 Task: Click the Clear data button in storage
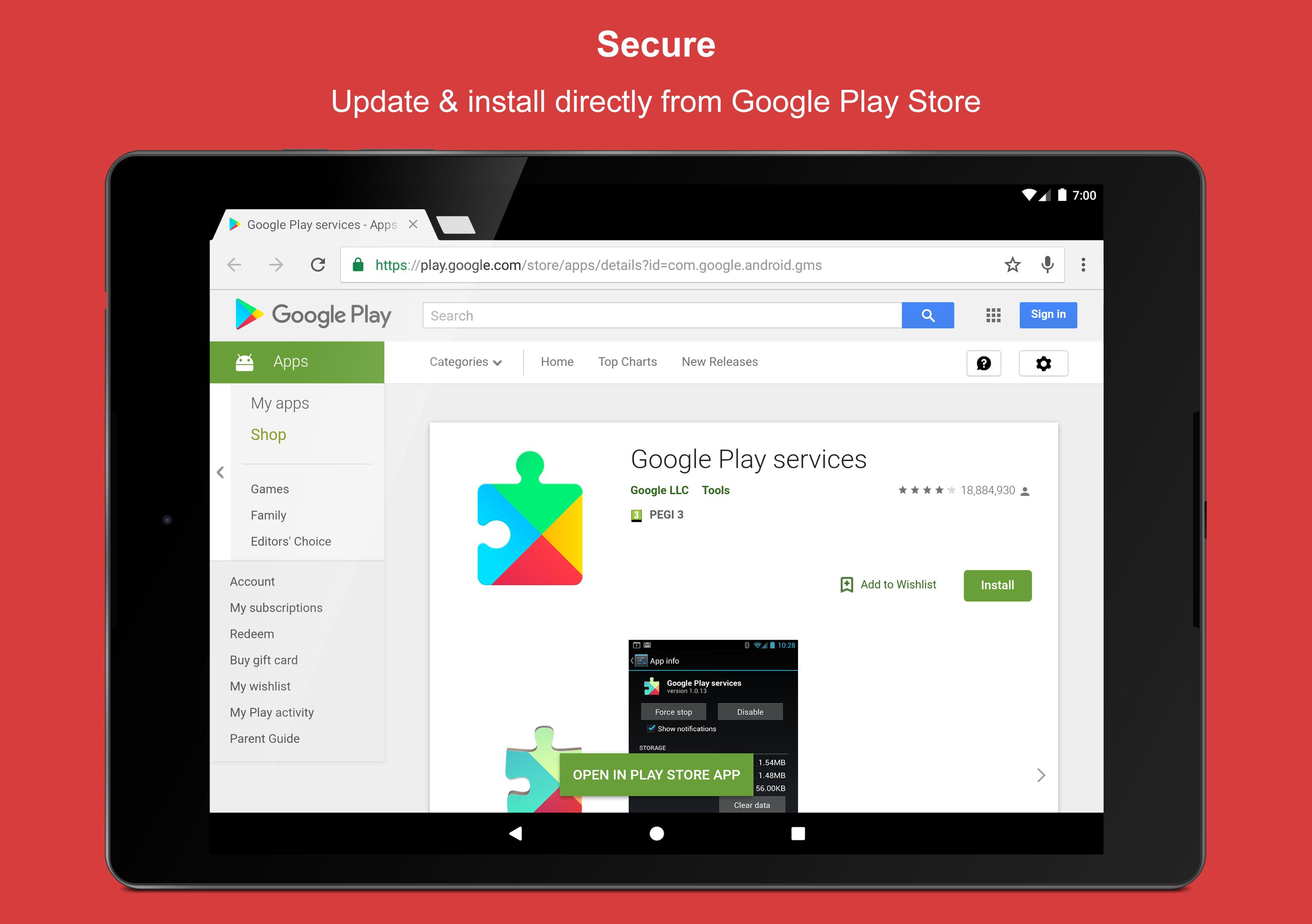tap(752, 801)
